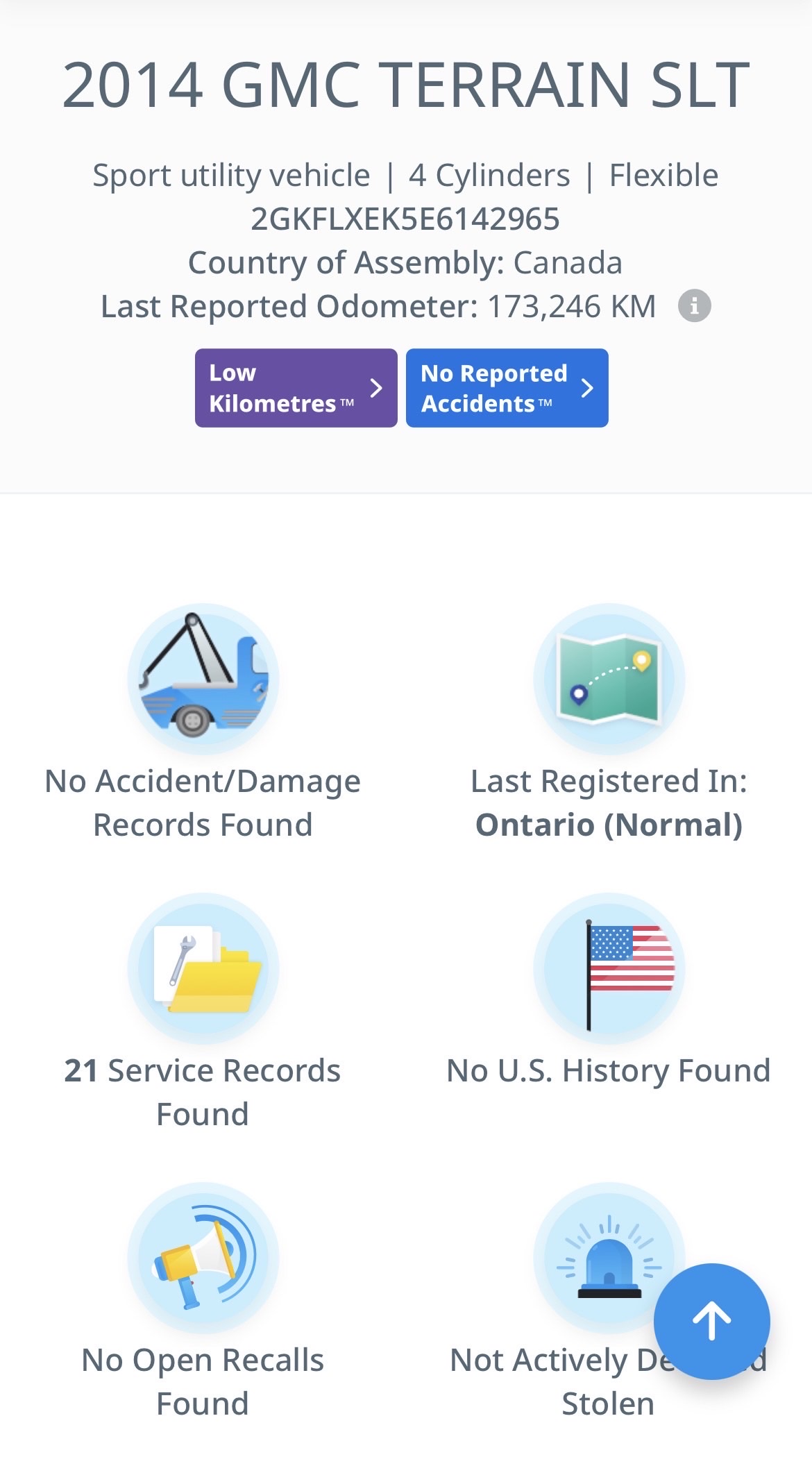Tap "21 Service Records Found" label
The width and height of the screenshot is (812, 1466).
tap(203, 1092)
